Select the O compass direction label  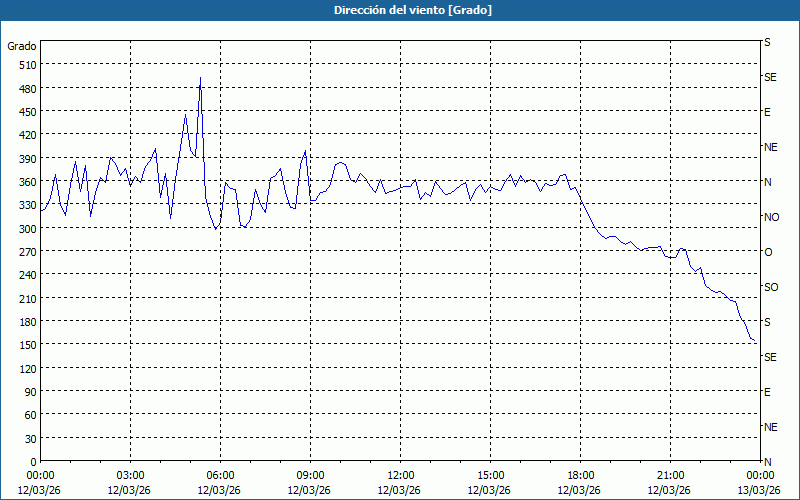point(768,252)
